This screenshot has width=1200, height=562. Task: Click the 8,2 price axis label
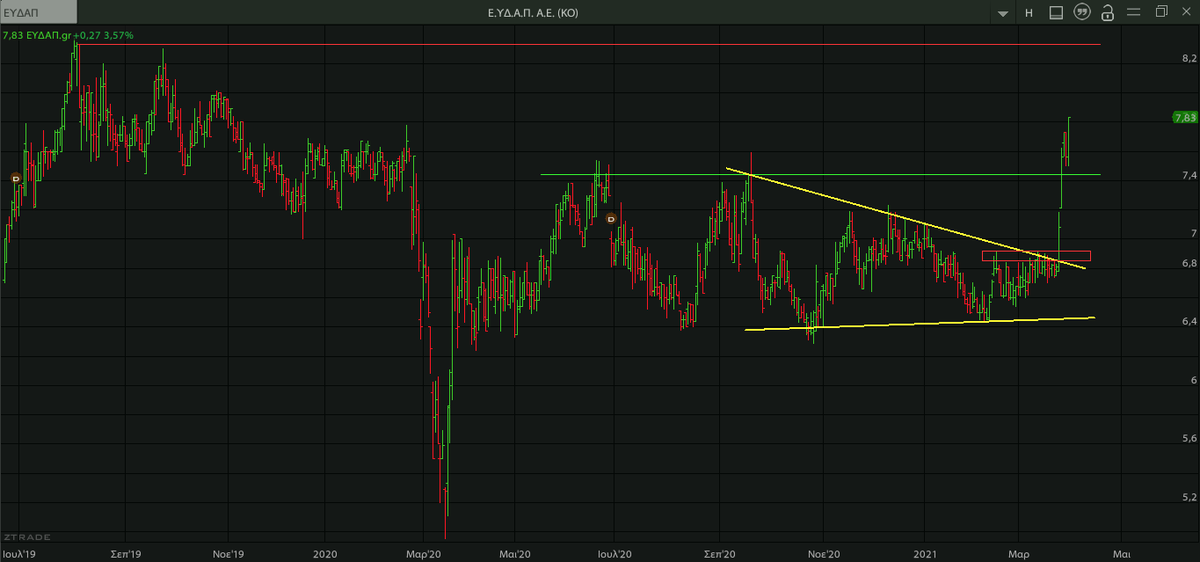[x=1189, y=59]
